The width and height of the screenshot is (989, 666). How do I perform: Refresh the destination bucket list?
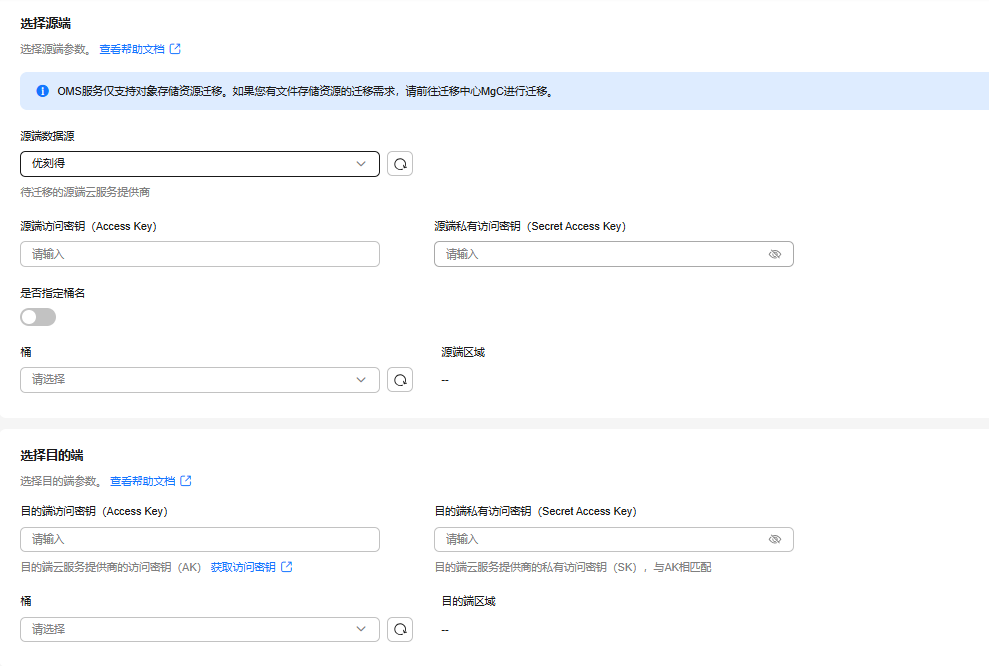tap(400, 629)
